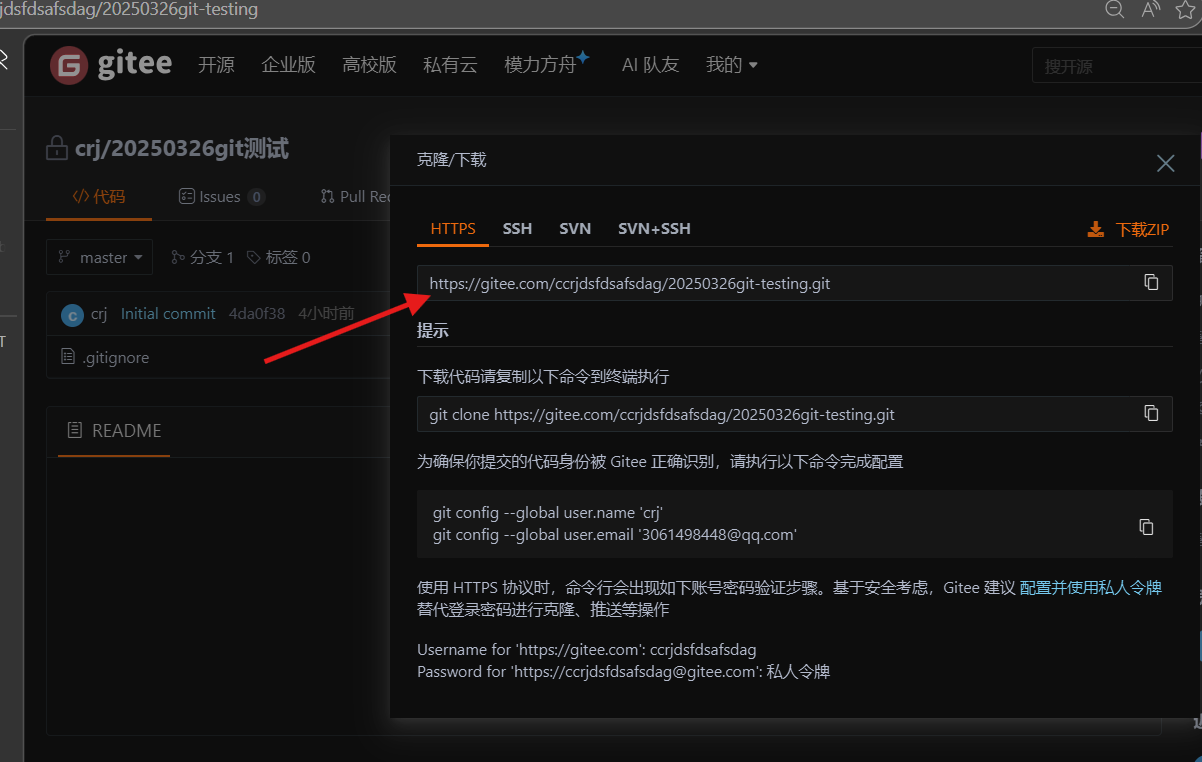The height and width of the screenshot is (762, 1202).
Task: Click the git config user.email line
Action: point(615,535)
